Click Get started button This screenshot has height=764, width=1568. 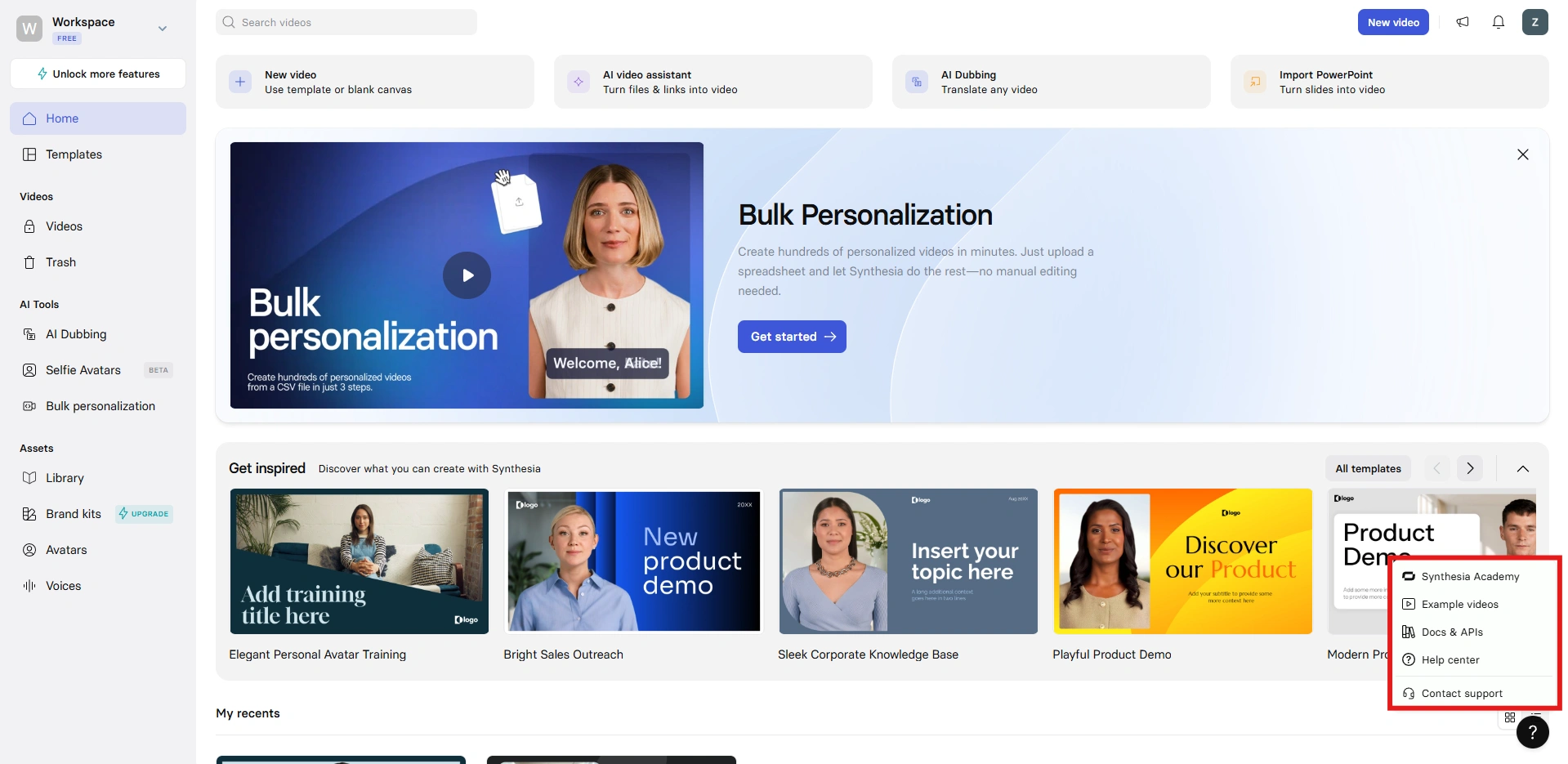point(792,337)
